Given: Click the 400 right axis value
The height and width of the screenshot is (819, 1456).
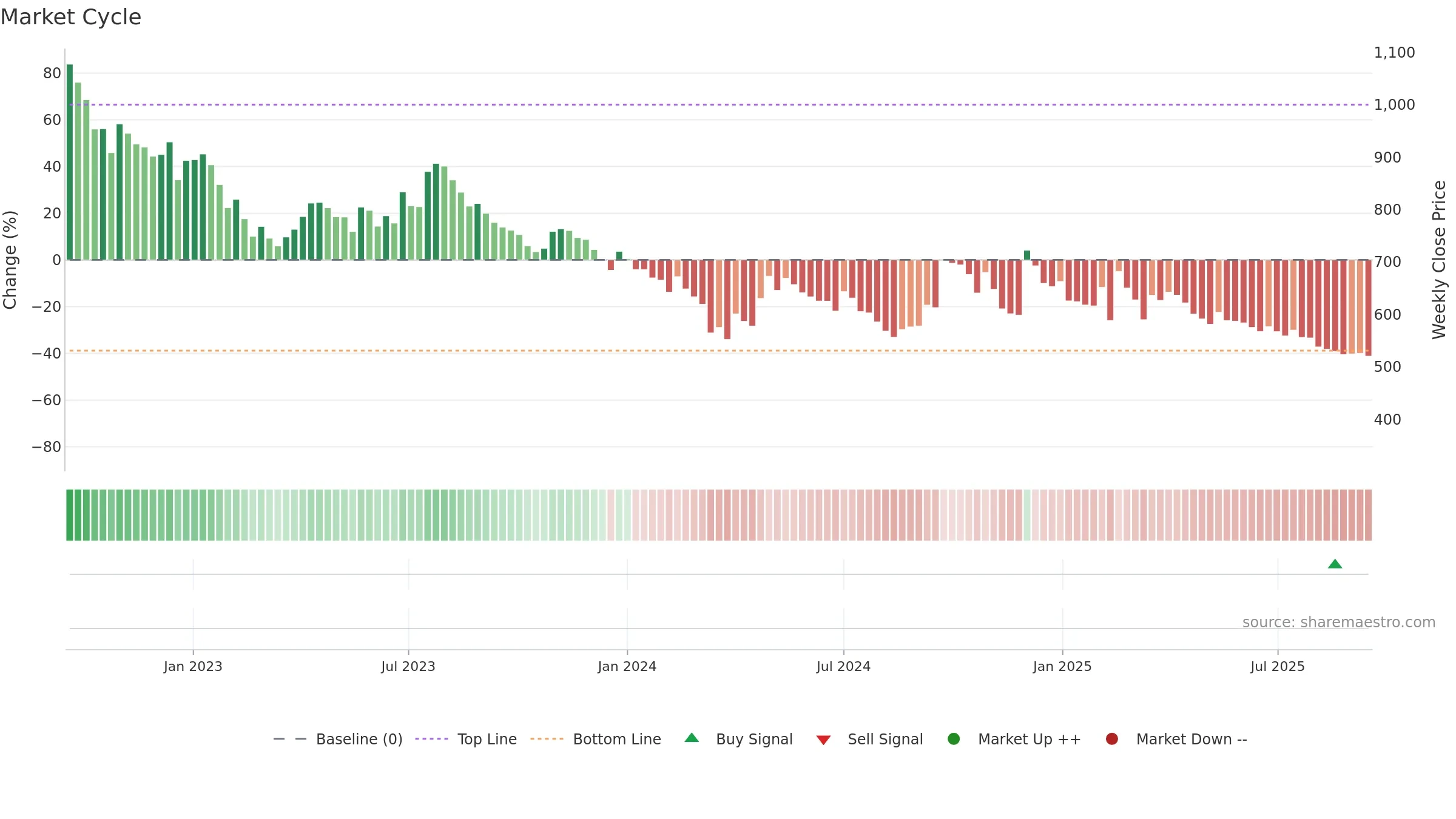Looking at the screenshot, I should [x=1387, y=420].
